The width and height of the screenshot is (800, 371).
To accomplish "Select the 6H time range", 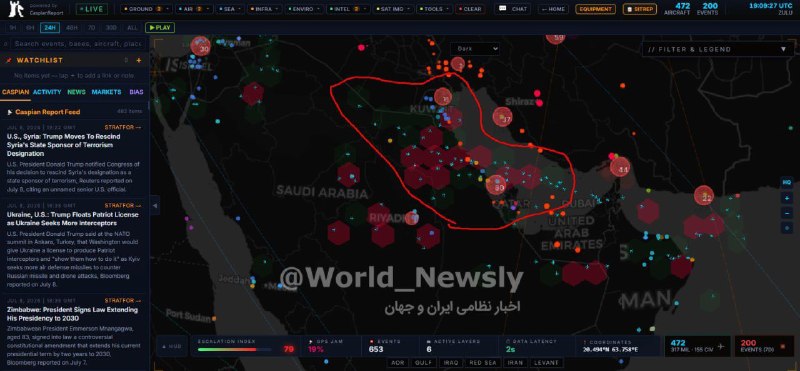I will click(30, 28).
